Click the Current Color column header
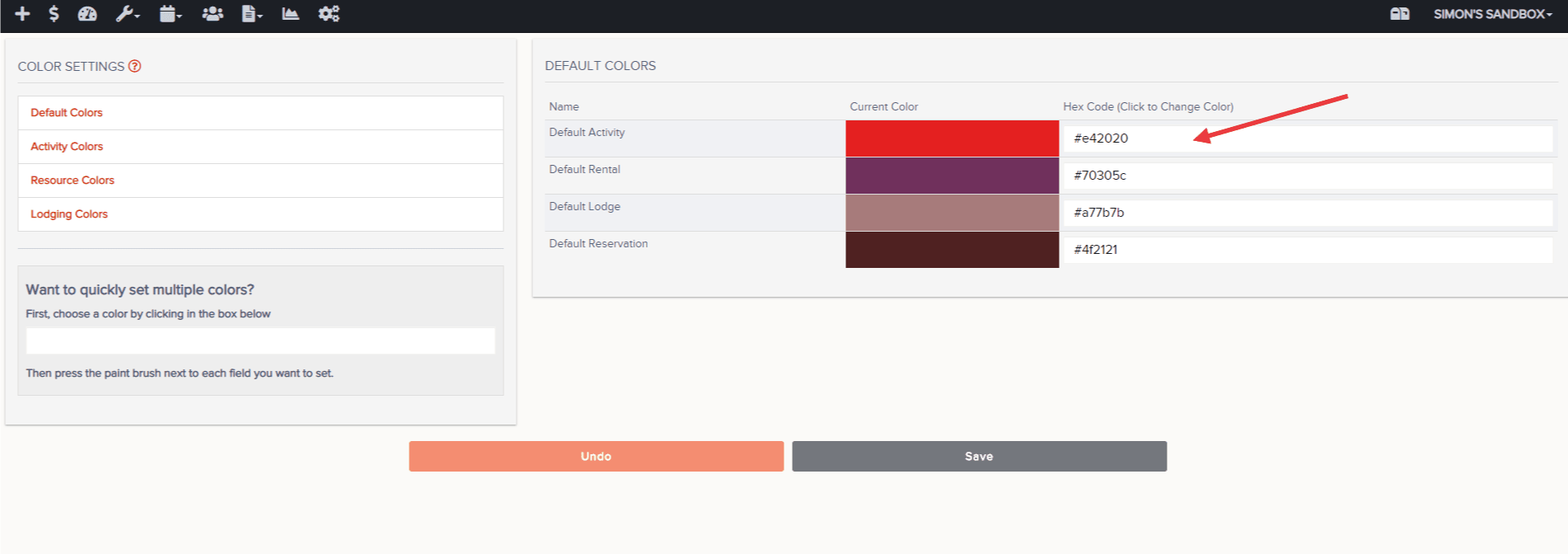The height and width of the screenshot is (554, 1568). click(x=883, y=106)
